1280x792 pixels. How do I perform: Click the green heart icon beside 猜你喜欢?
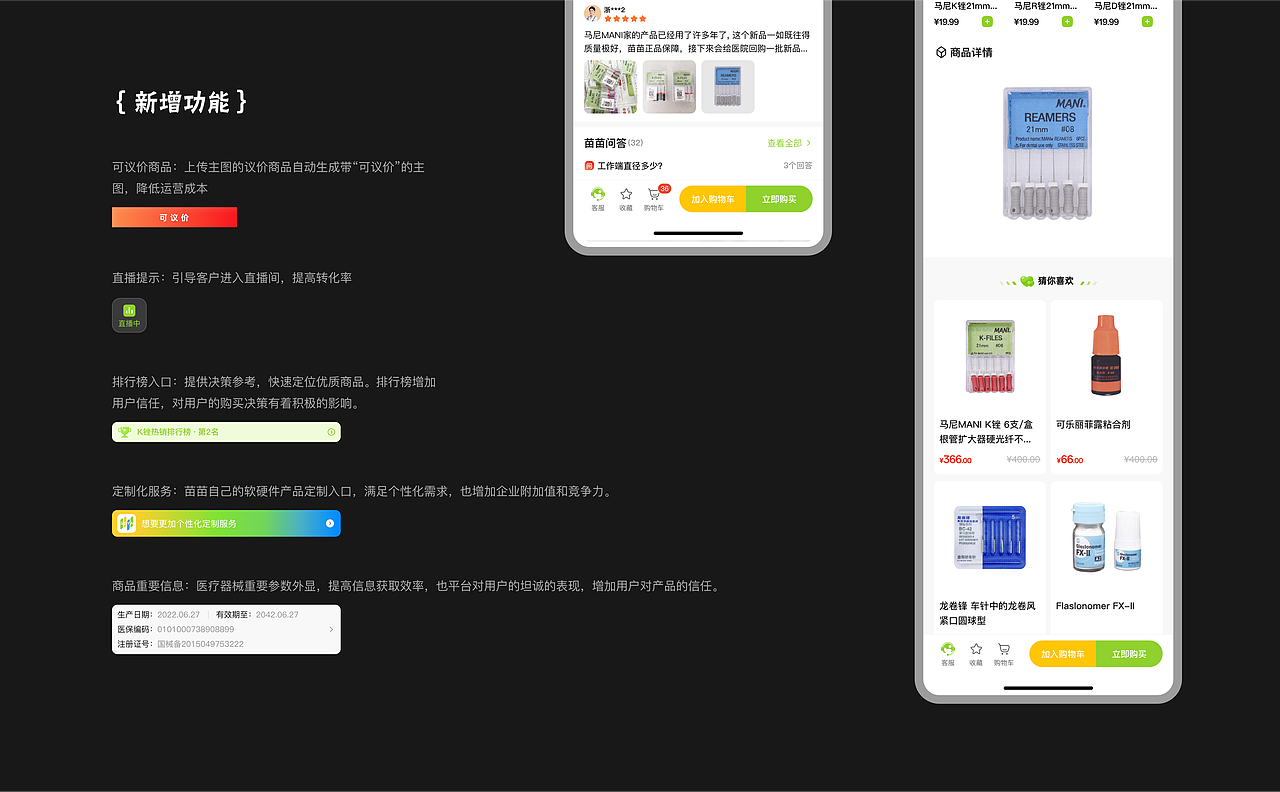tap(1027, 281)
